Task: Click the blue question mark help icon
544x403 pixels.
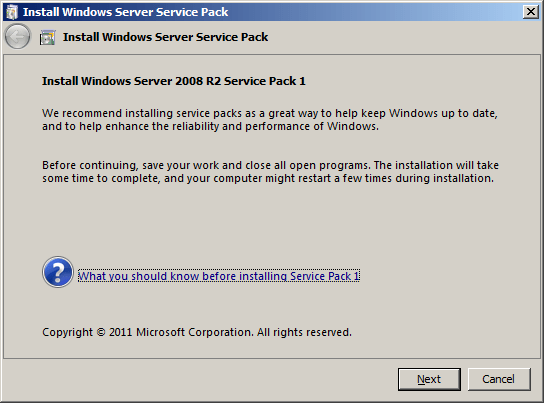Action: 58,272
